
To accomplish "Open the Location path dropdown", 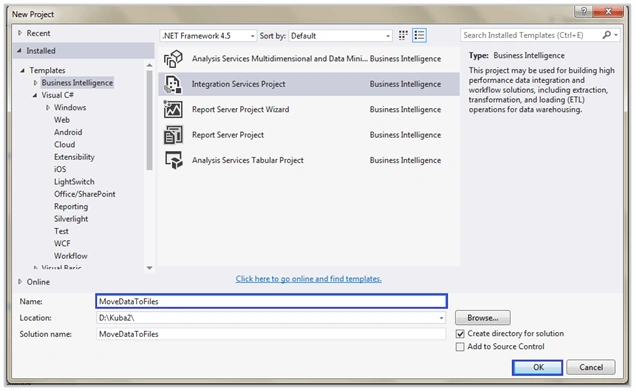I will tap(441, 318).
